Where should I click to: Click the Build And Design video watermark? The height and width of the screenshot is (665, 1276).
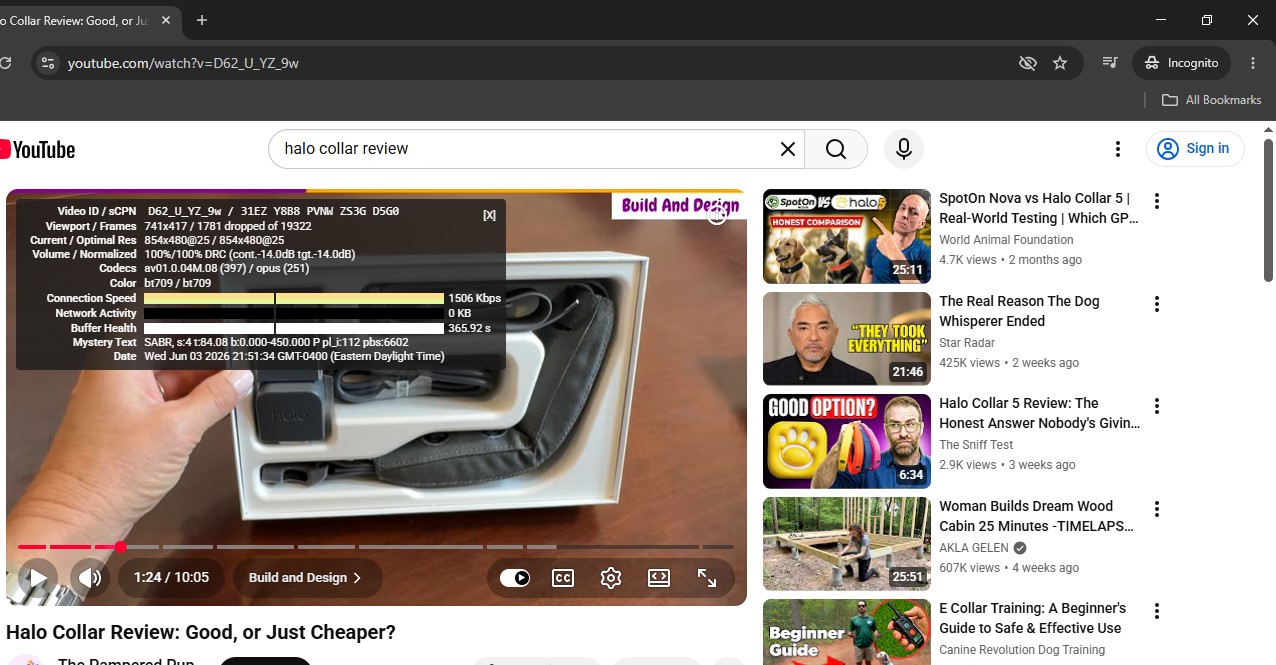point(680,205)
